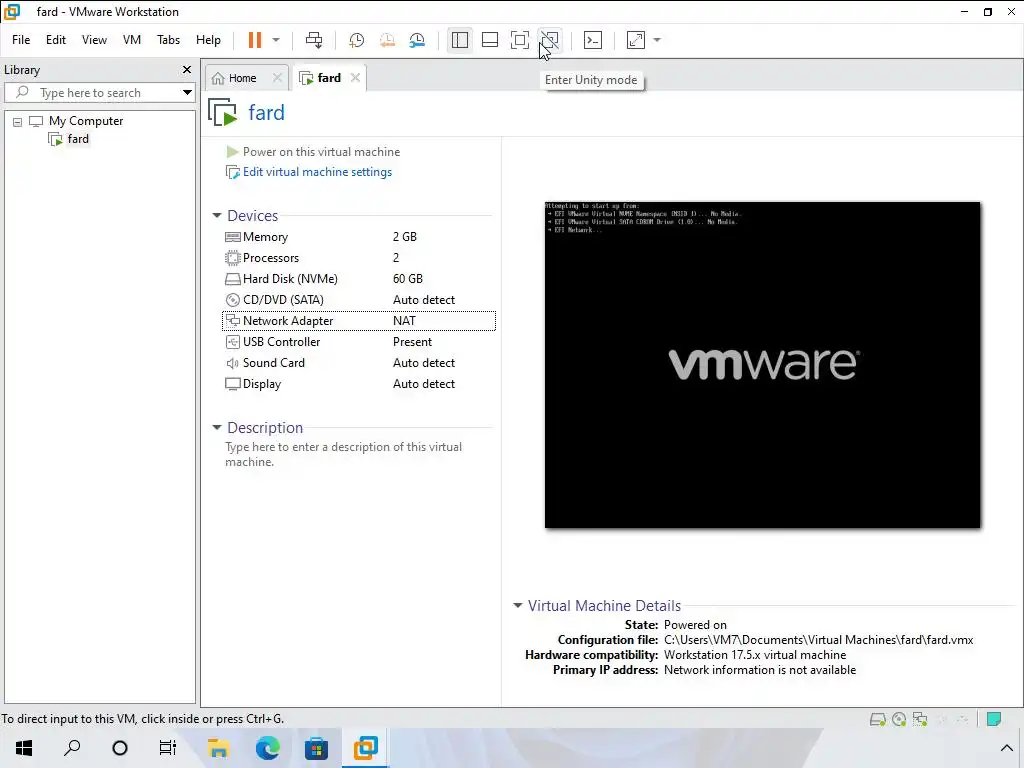Open the Edit menu
Image resolution: width=1024 pixels, height=768 pixels.
pos(56,40)
